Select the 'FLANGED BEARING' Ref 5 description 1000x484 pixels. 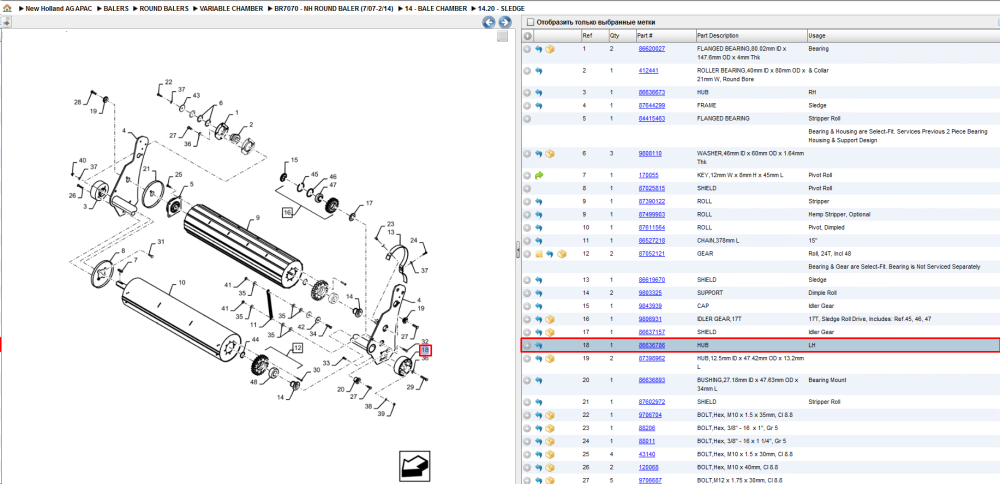coord(724,119)
